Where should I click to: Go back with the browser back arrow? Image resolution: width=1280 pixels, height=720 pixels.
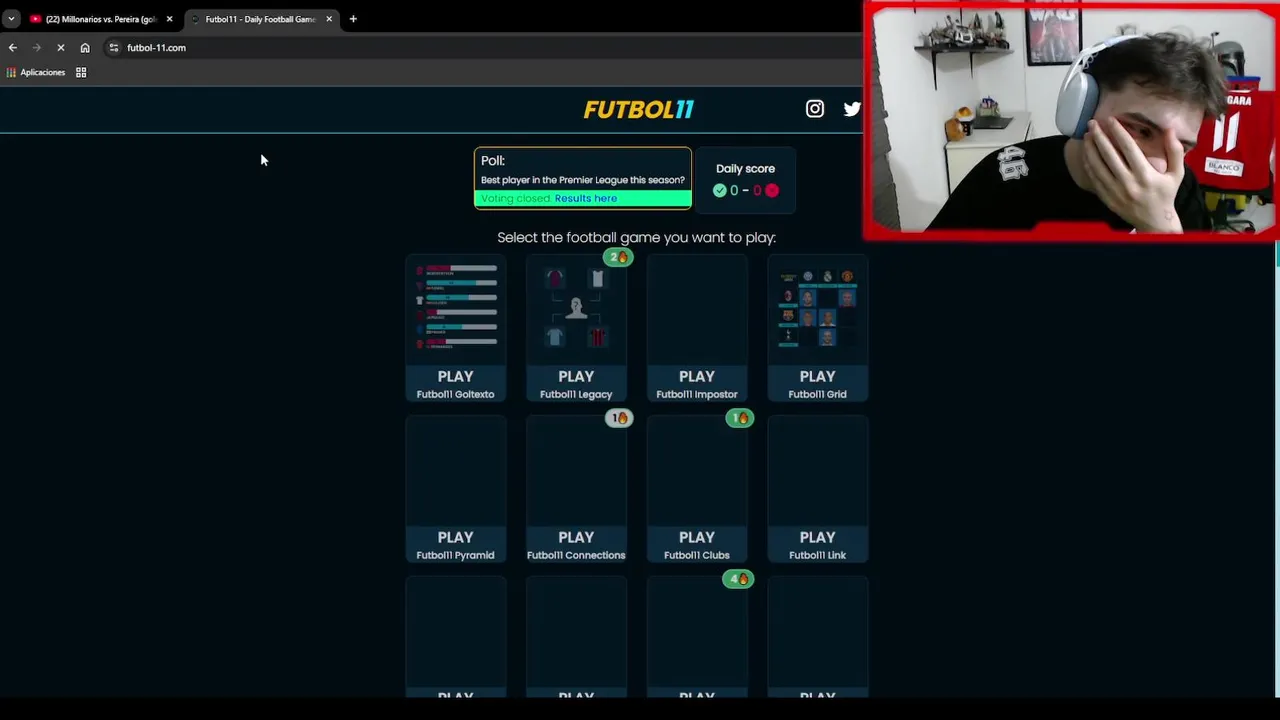click(x=13, y=47)
